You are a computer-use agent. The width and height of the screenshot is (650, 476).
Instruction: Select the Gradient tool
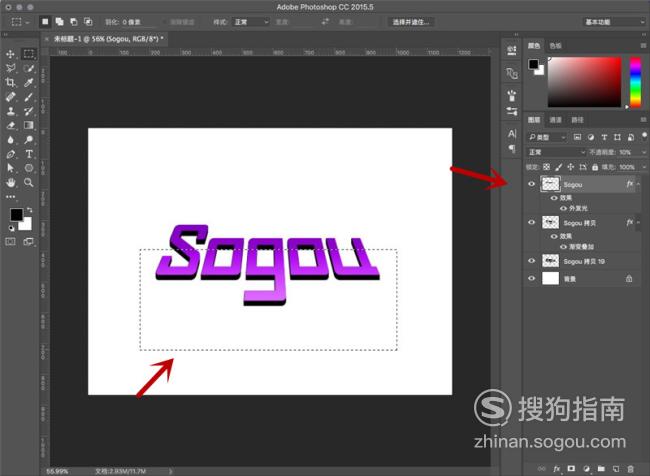[x=29, y=125]
